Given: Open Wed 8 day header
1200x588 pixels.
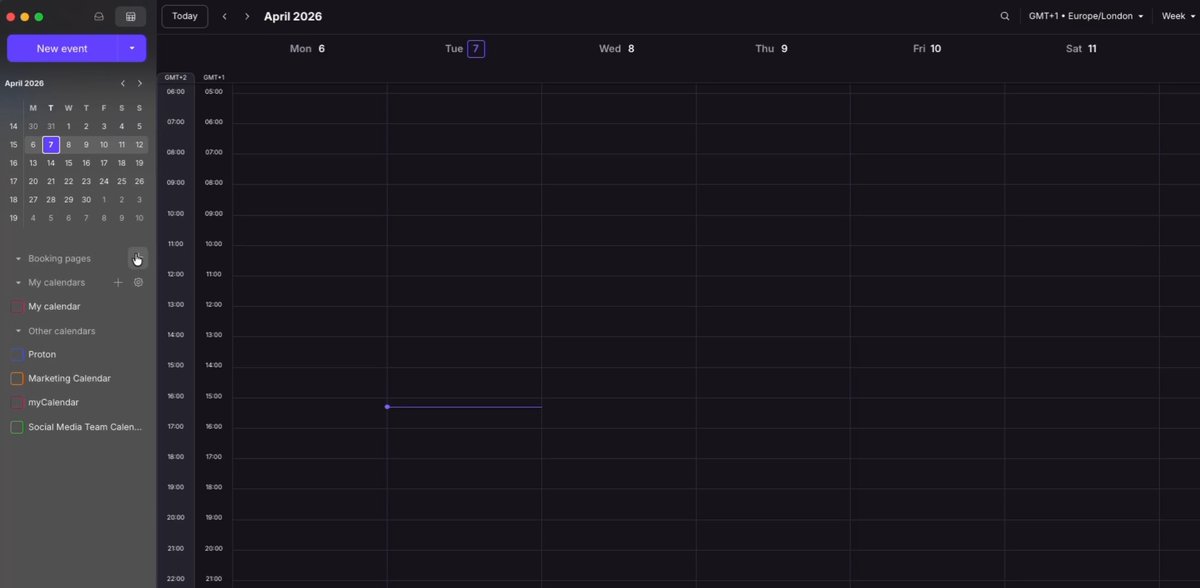Looking at the screenshot, I should click(617, 48).
